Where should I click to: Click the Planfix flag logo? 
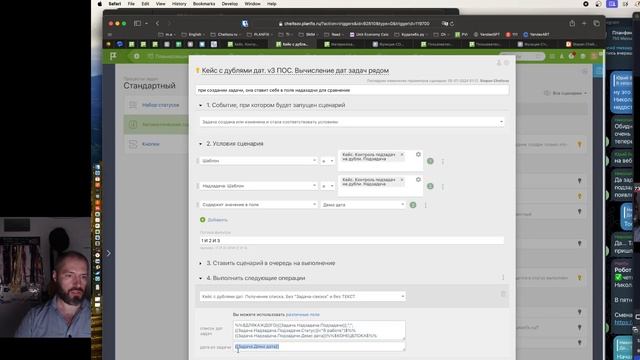click(113, 56)
